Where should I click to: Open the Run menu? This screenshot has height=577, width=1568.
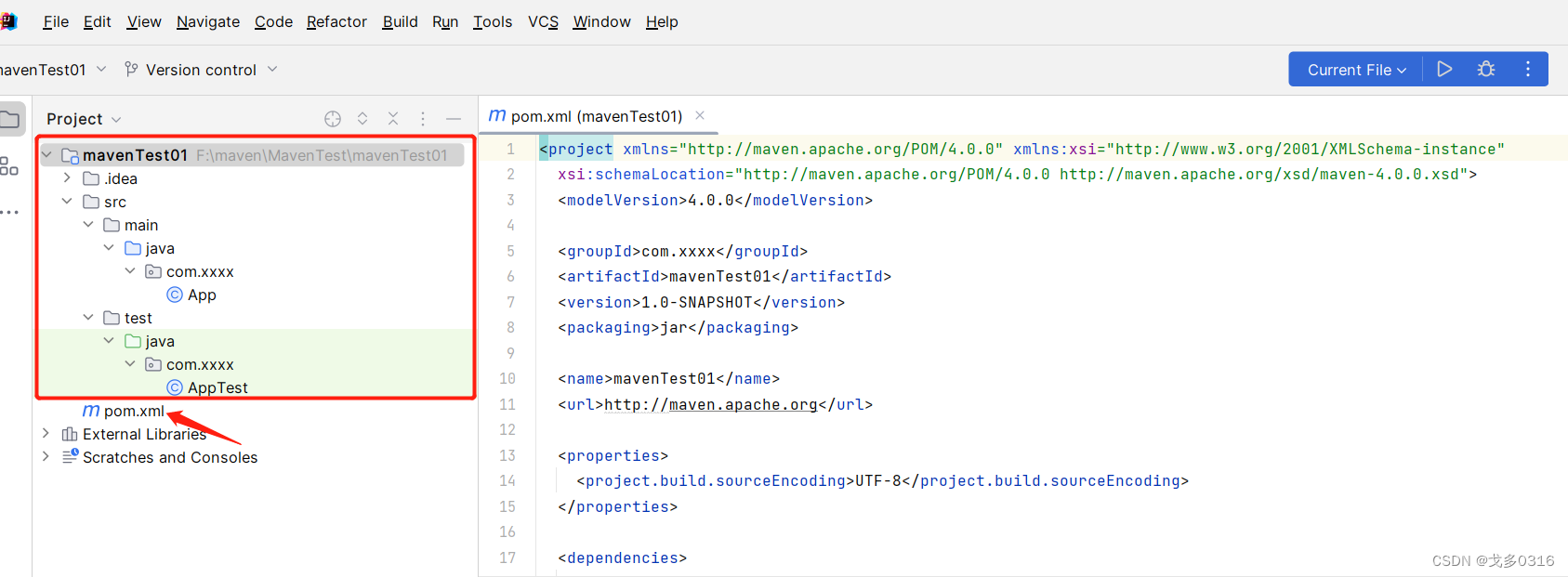(445, 21)
